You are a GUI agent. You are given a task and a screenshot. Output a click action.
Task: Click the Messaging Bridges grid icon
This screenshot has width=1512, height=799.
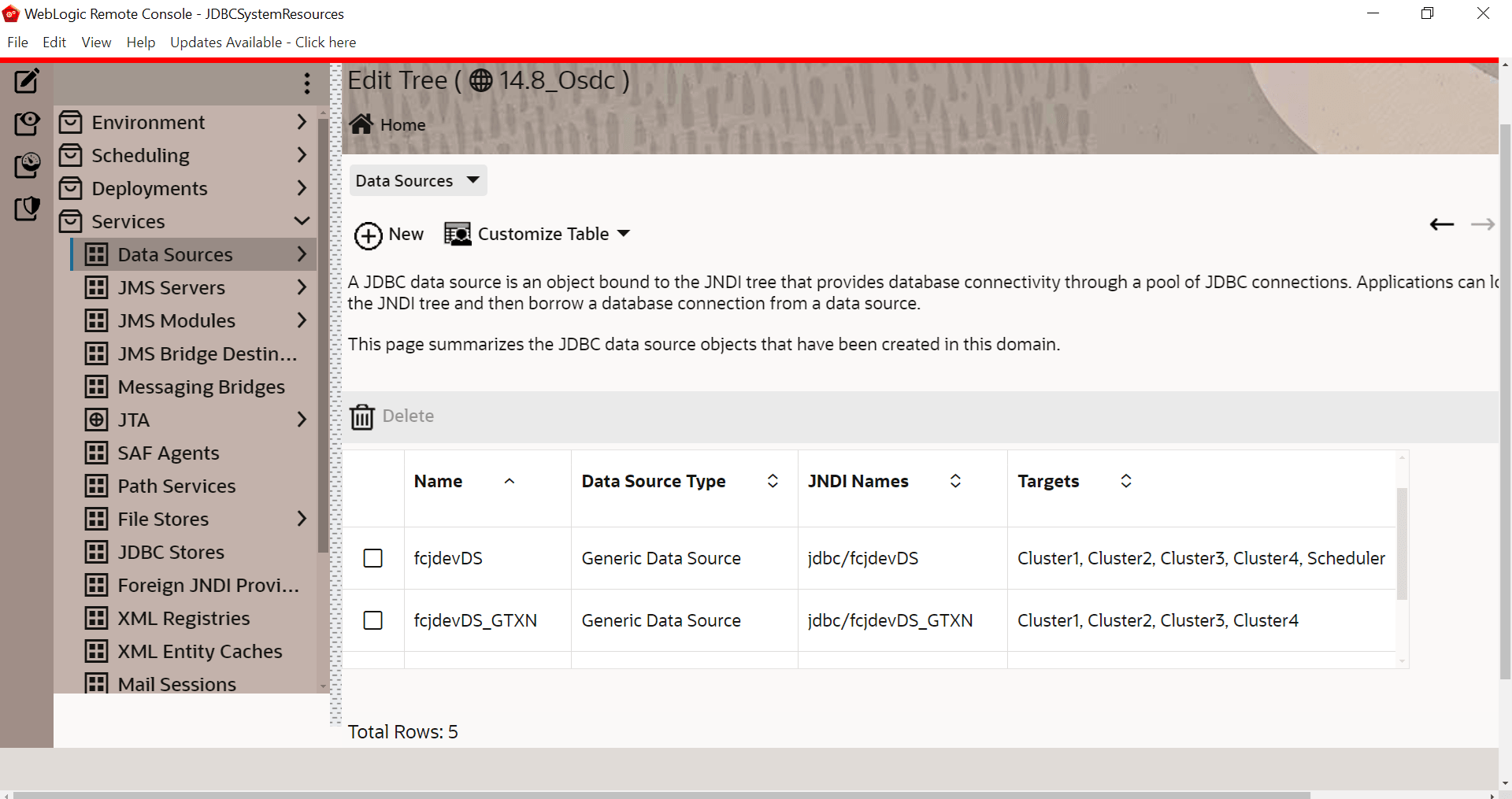[96, 387]
